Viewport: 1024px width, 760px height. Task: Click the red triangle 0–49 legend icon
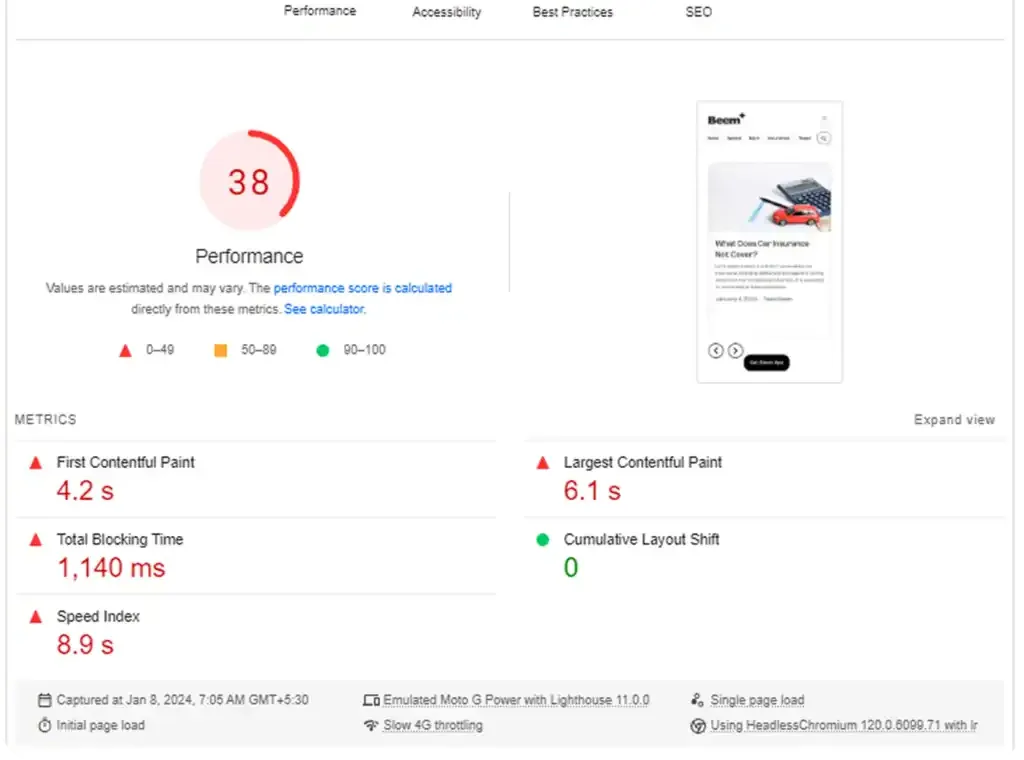[x=125, y=351]
